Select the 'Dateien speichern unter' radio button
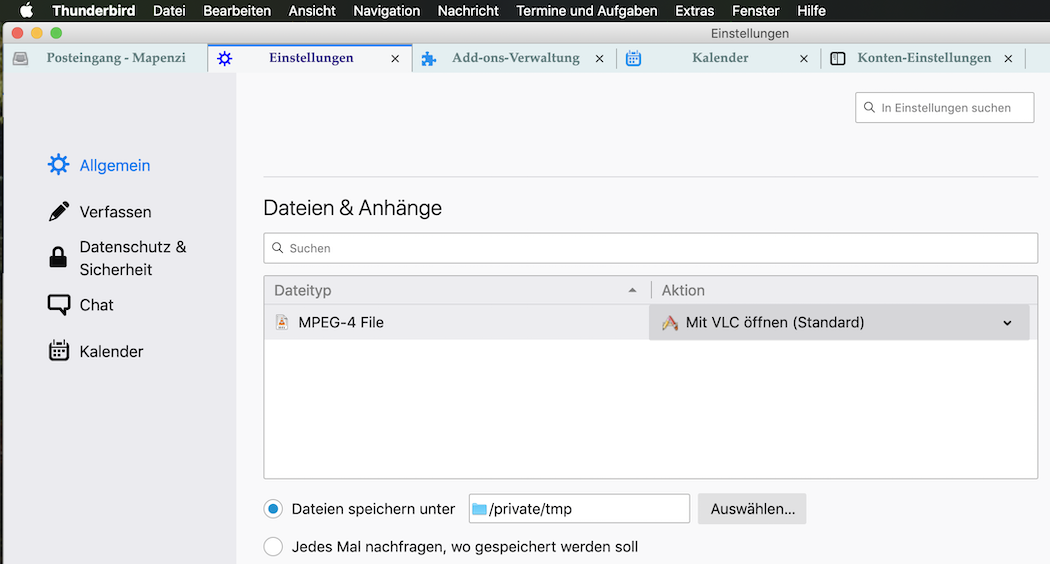 (x=273, y=509)
